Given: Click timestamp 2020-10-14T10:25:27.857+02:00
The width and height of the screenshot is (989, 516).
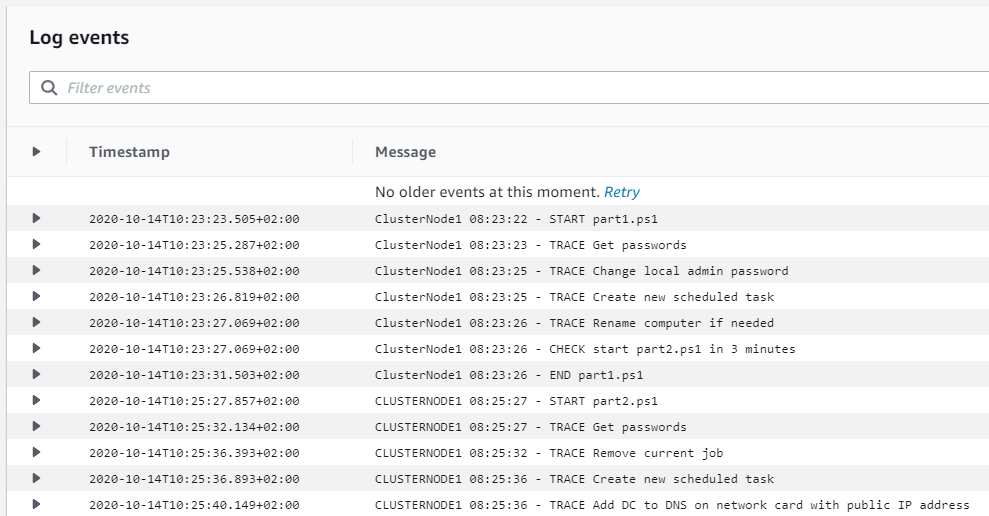Looking at the screenshot, I should (x=194, y=401).
